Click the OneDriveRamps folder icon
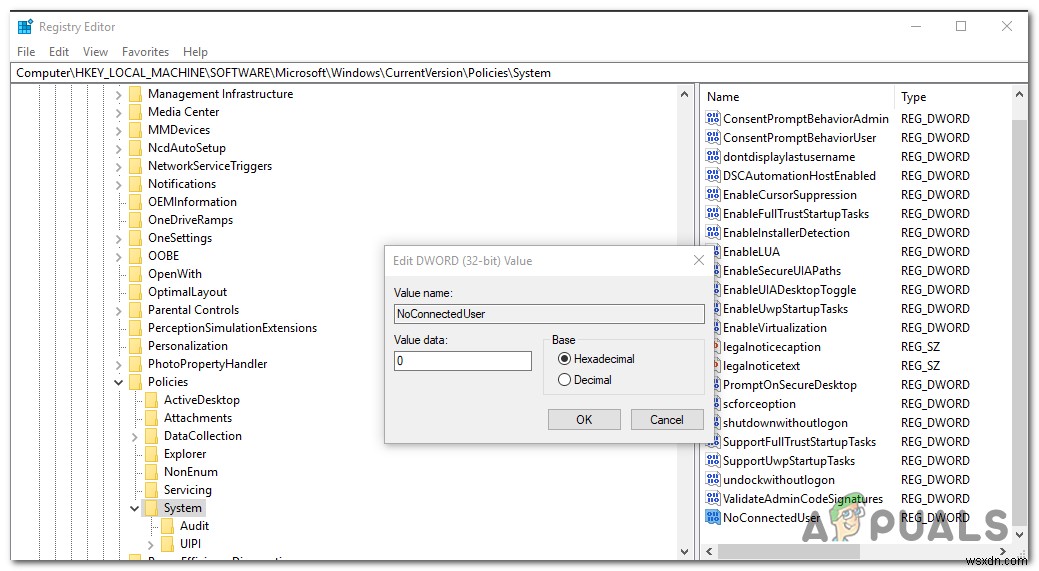1039x571 pixels. [x=136, y=220]
